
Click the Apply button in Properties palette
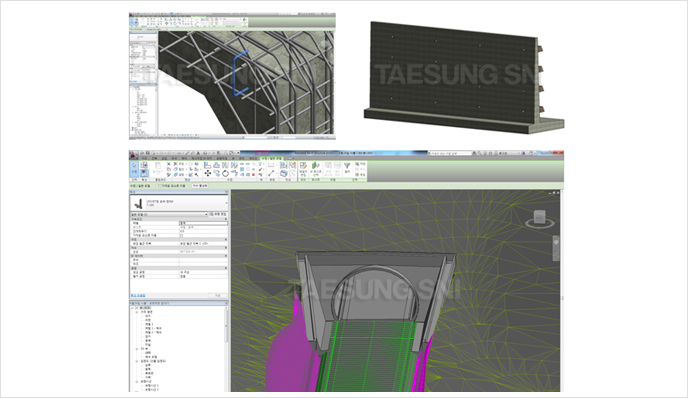pyautogui.click(x=218, y=296)
